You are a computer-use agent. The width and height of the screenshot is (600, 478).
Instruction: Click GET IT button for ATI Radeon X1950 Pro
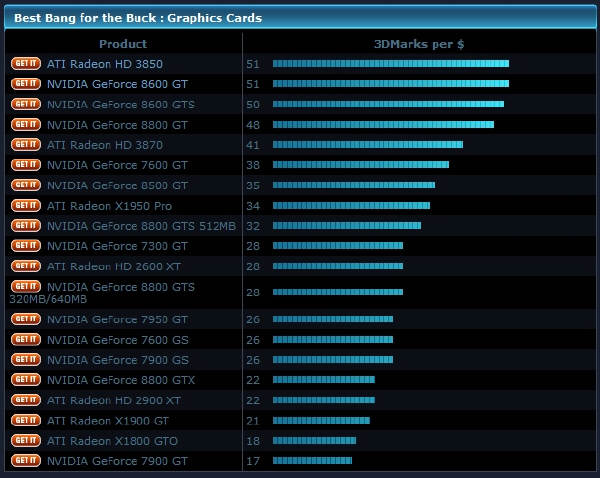[26, 205]
